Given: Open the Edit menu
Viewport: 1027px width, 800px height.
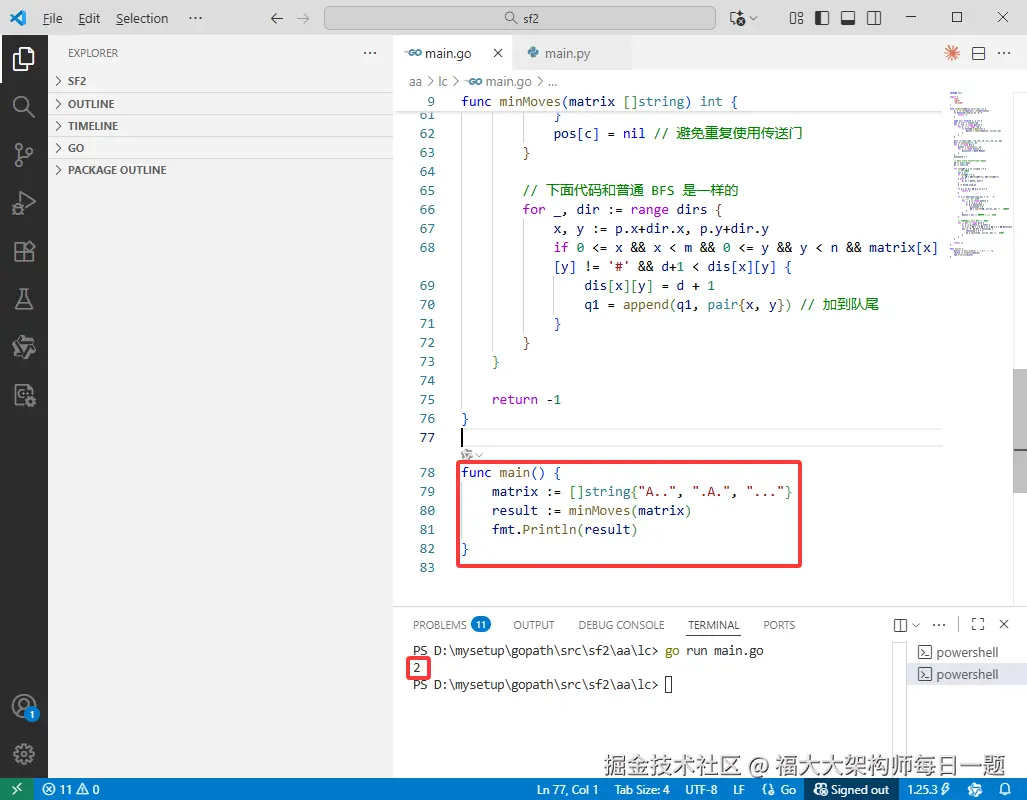Looking at the screenshot, I should (89, 18).
